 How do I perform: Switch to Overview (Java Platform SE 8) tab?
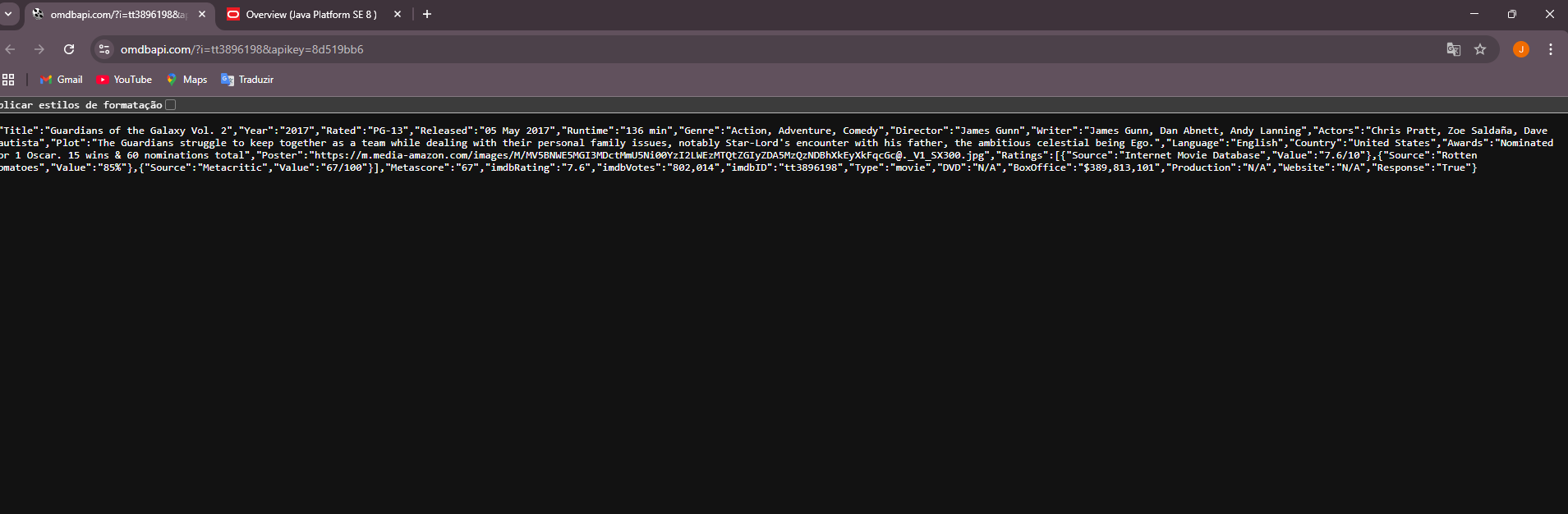[x=311, y=15]
